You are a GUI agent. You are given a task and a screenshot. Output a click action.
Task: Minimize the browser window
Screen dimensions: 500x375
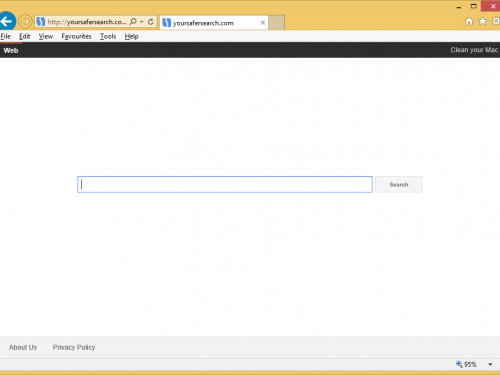(459, 7)
